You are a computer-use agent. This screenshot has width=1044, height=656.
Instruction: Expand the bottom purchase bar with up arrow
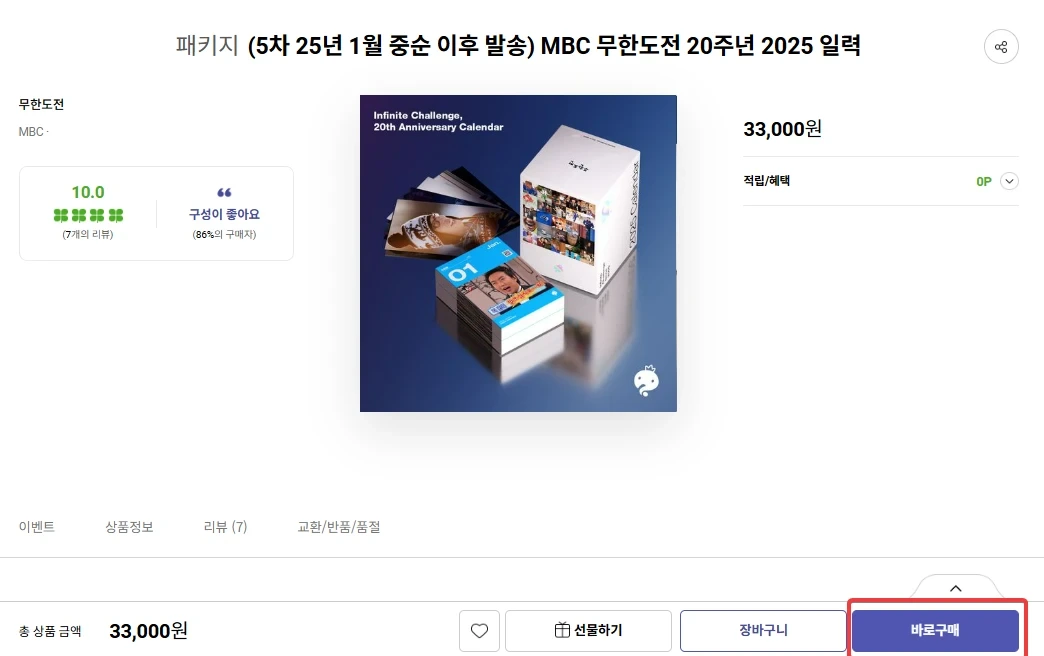coord(955,588)
